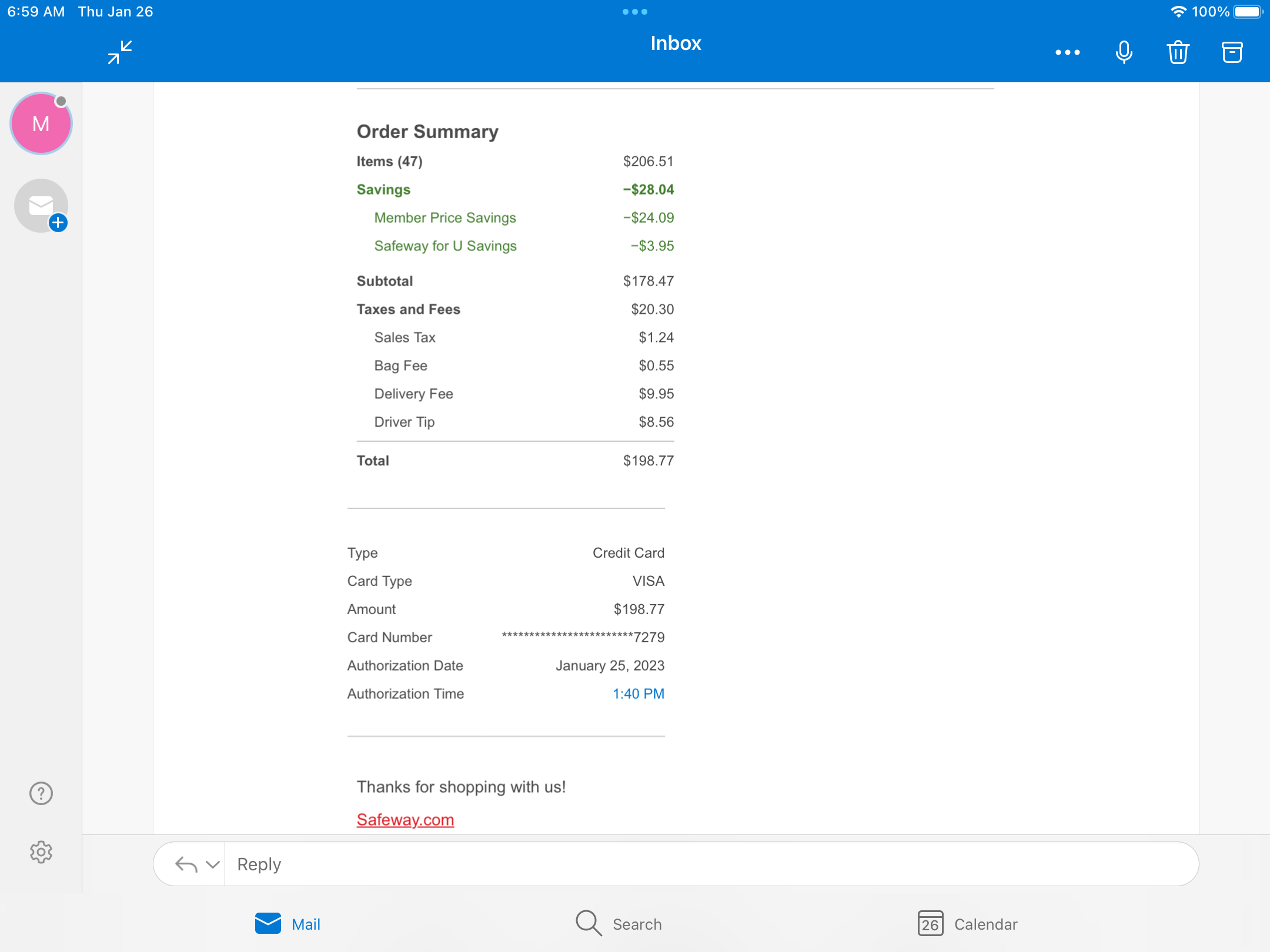The image size is (1270, 952).
Task: Open the more options ellipsis menu
Action: click(x=1067, y=52)
